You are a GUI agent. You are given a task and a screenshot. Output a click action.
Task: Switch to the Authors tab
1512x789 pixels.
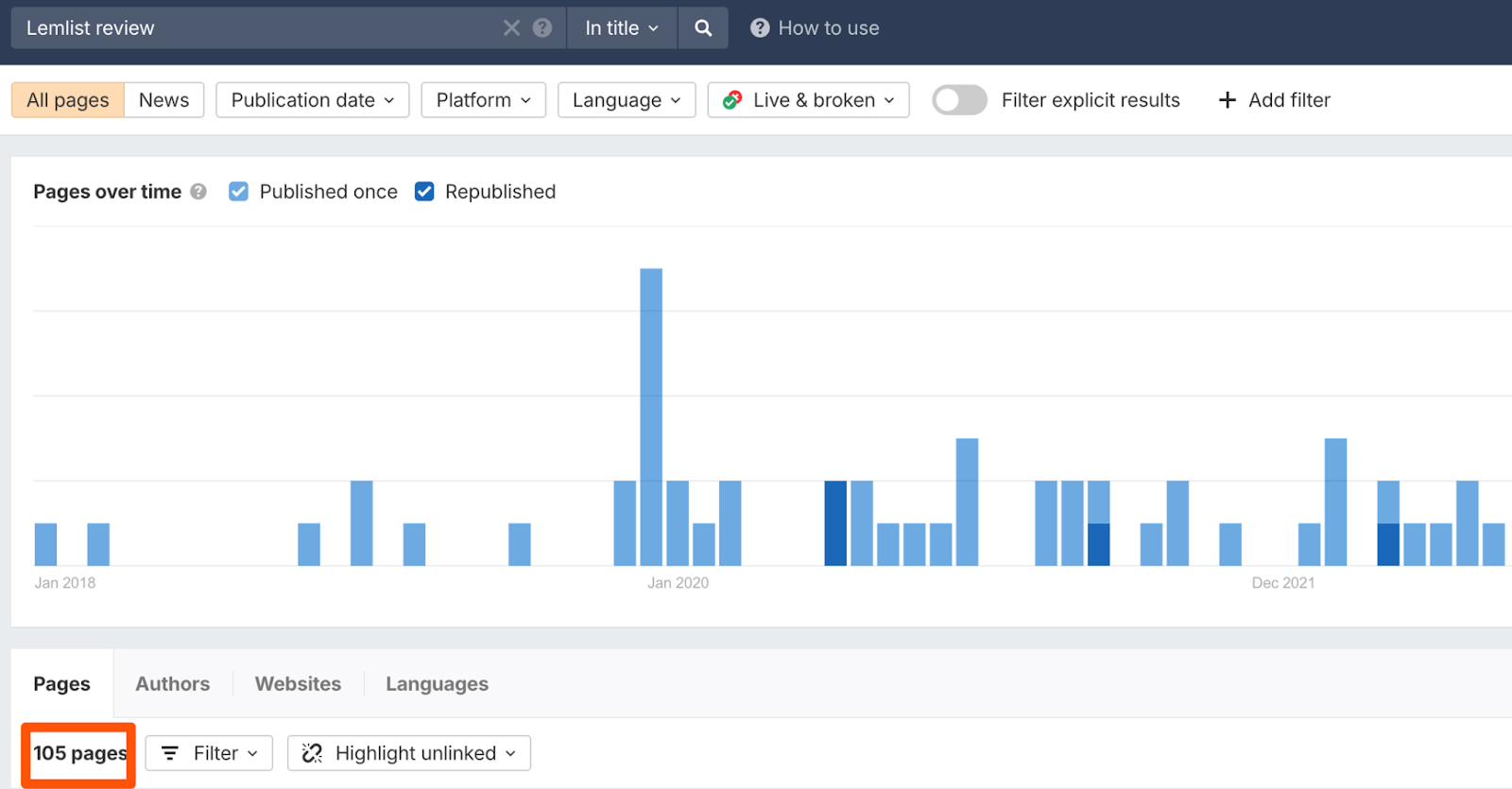pos(173,683)
